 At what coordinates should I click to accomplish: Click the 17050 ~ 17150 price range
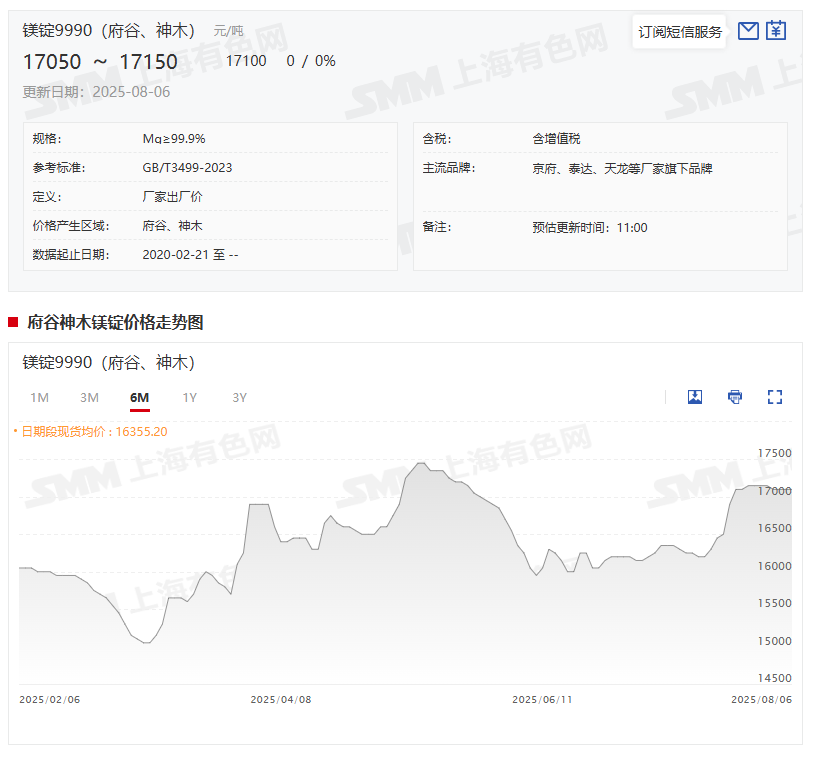click(100, 62)
